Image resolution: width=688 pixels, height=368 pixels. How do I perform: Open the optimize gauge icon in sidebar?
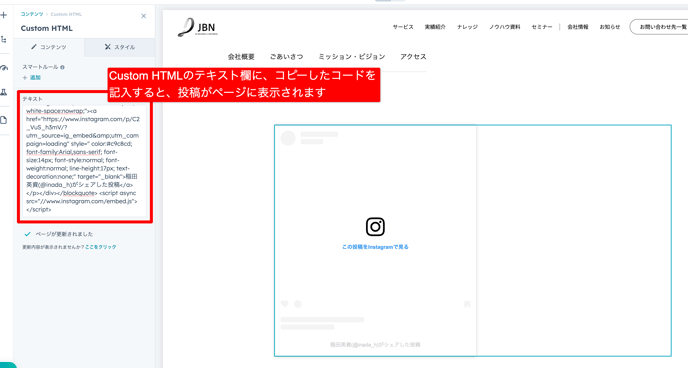click(x=4, y=68)
